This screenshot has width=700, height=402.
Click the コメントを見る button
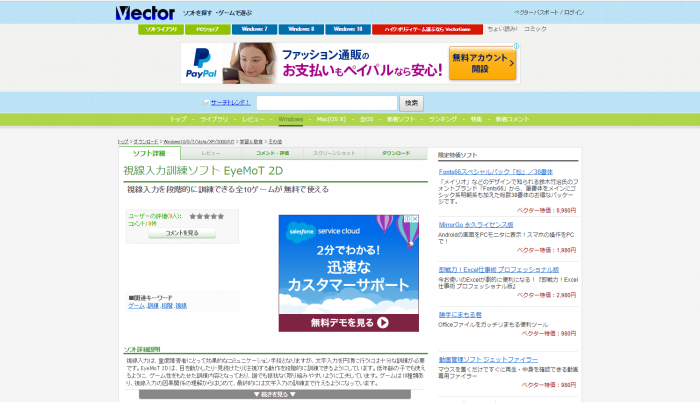coord(181,233)
